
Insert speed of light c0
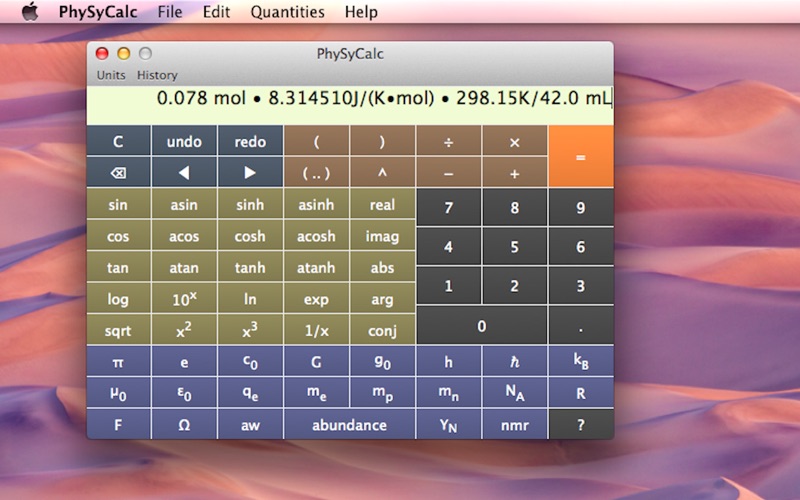point(250,362)
